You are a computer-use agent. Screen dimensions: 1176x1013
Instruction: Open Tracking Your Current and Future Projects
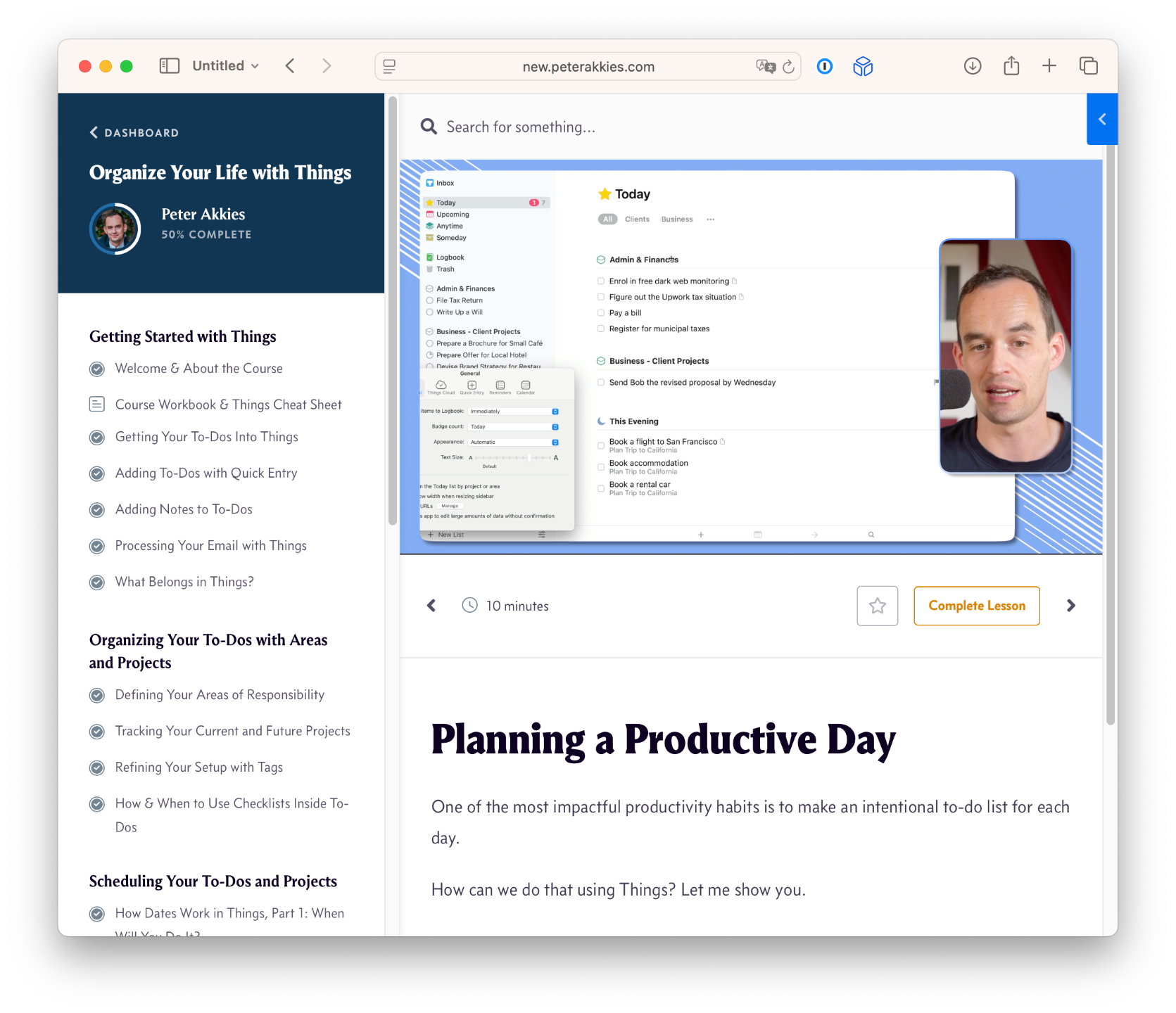(233, 732)
